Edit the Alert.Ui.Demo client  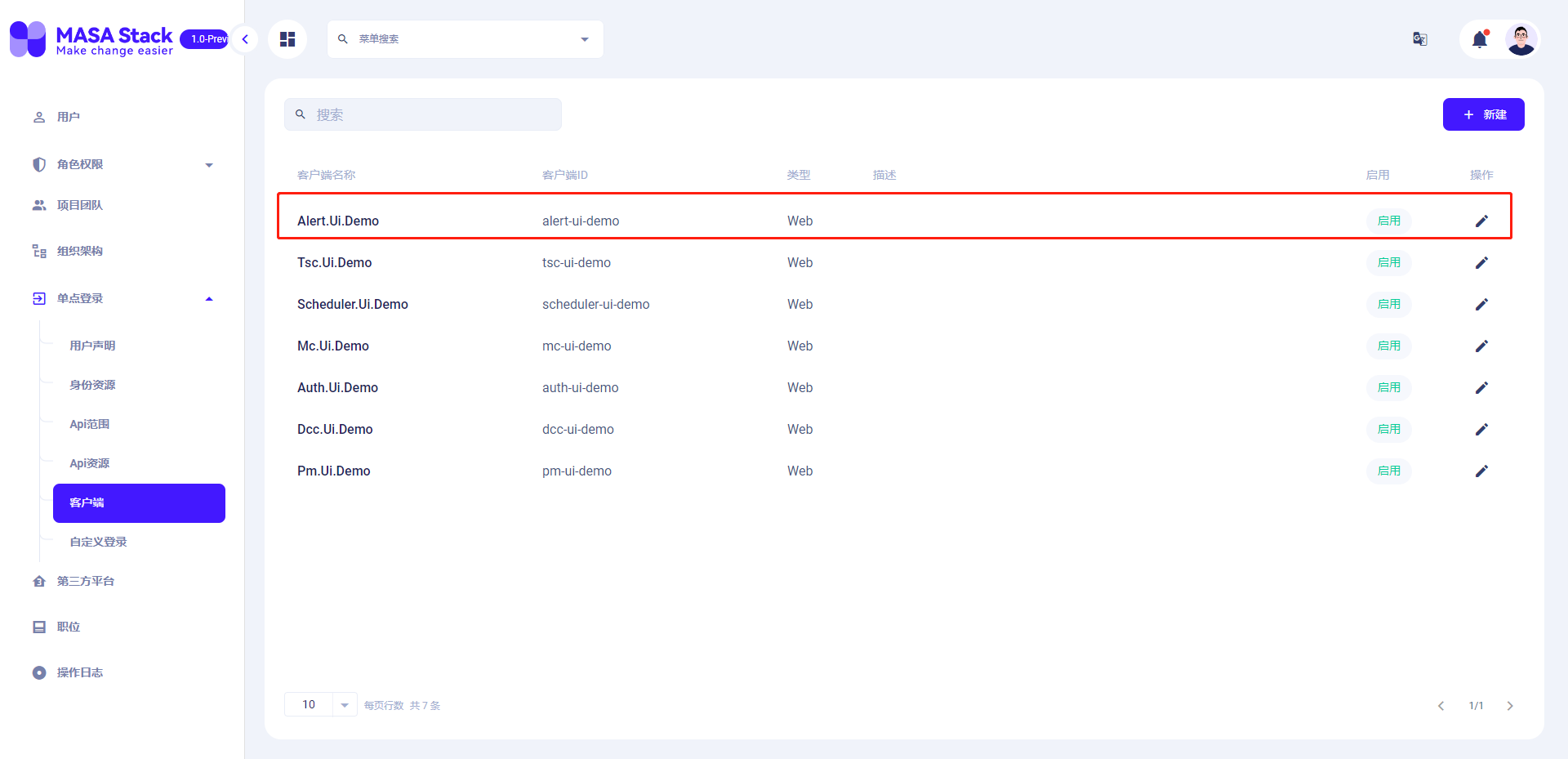1481,221
